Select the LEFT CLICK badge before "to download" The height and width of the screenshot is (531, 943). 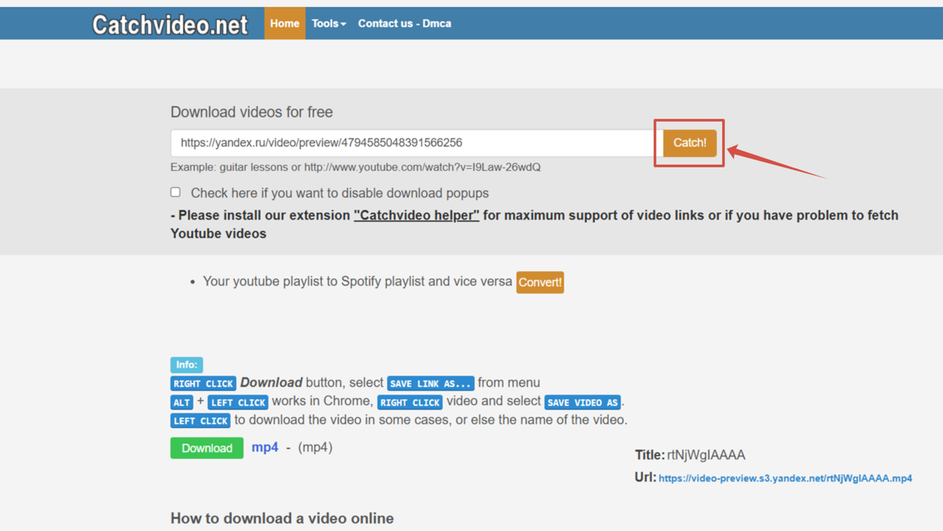point(200,420)
